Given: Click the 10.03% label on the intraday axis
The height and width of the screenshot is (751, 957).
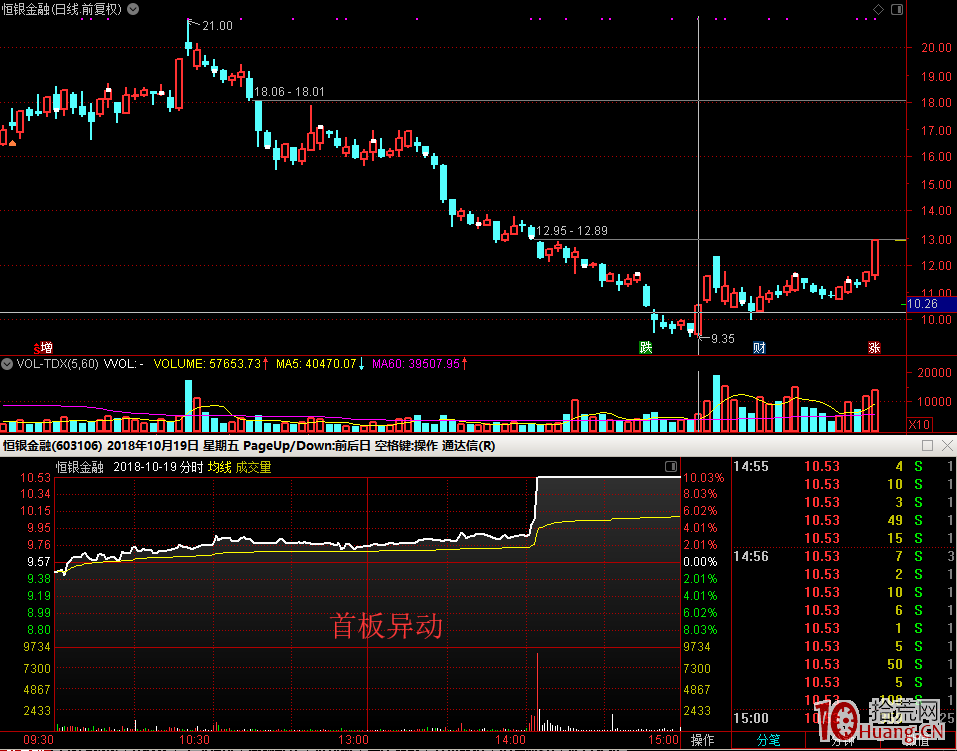Looking at the screenshot, I should pos(704,477).
